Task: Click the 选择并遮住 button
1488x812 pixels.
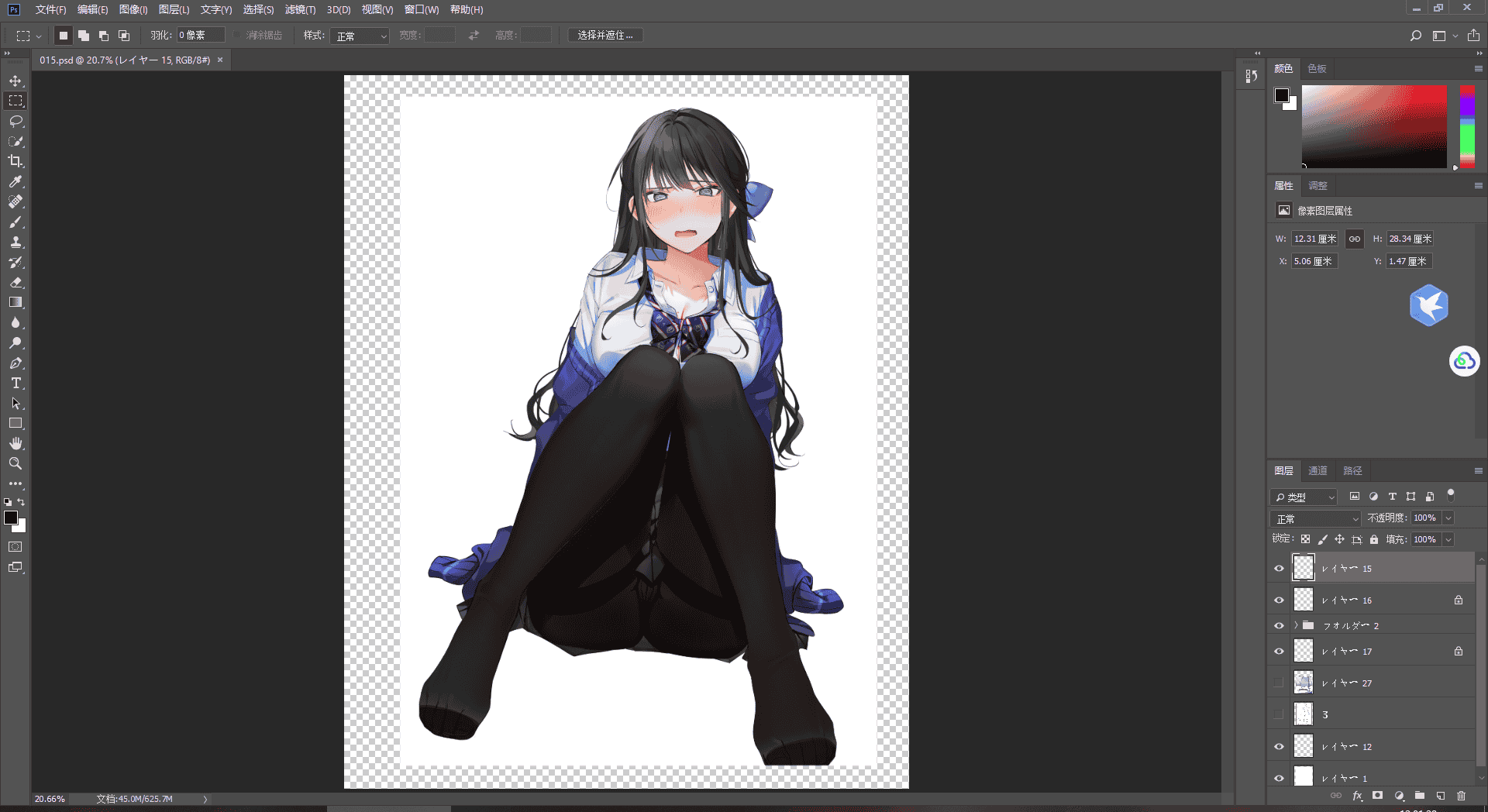Action: tap(605, 36)
